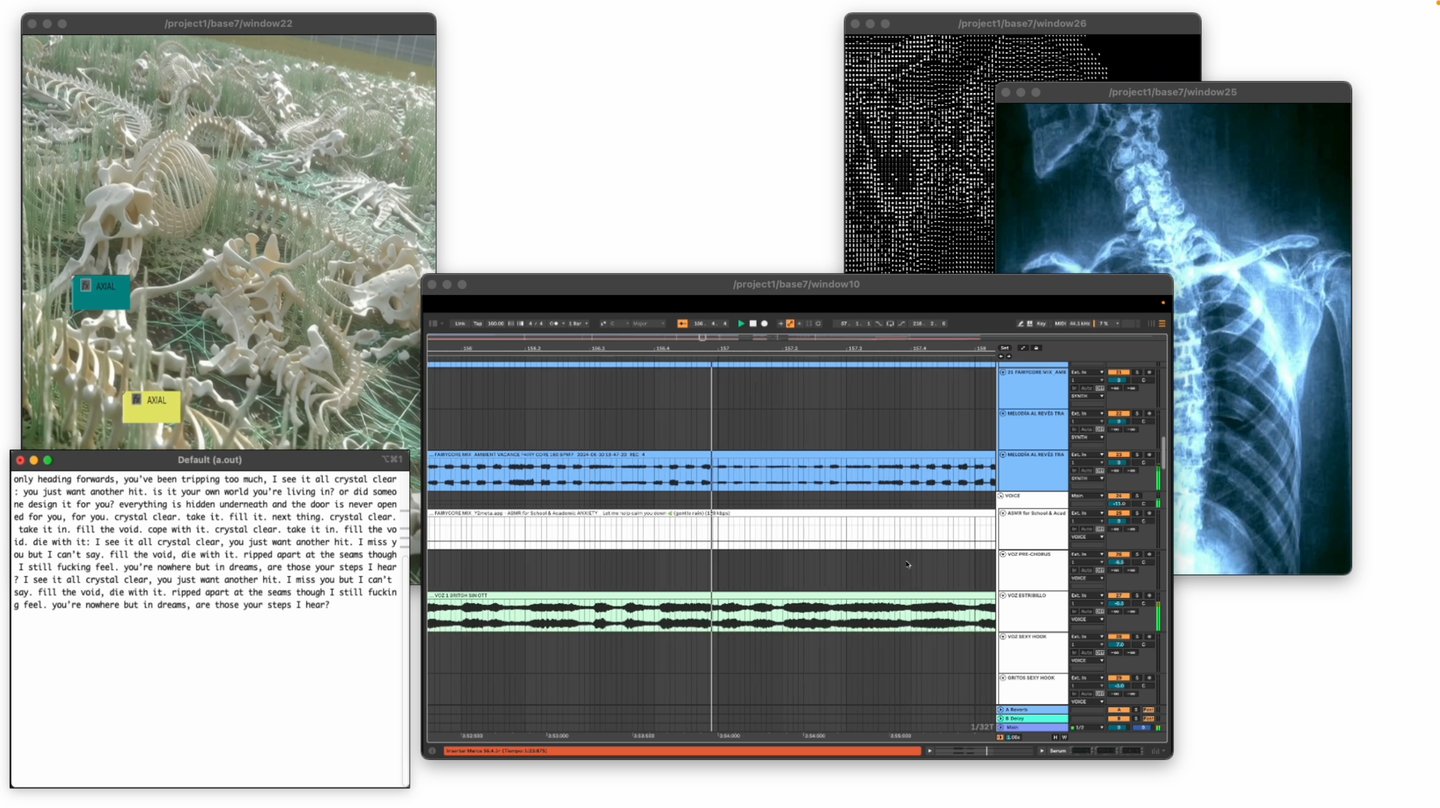Viewport: 1440px width, 808px height.
Task: Toggle track activator 26 on VOZ PRE-CHORUS
Action: click(x=1120, y=554)
